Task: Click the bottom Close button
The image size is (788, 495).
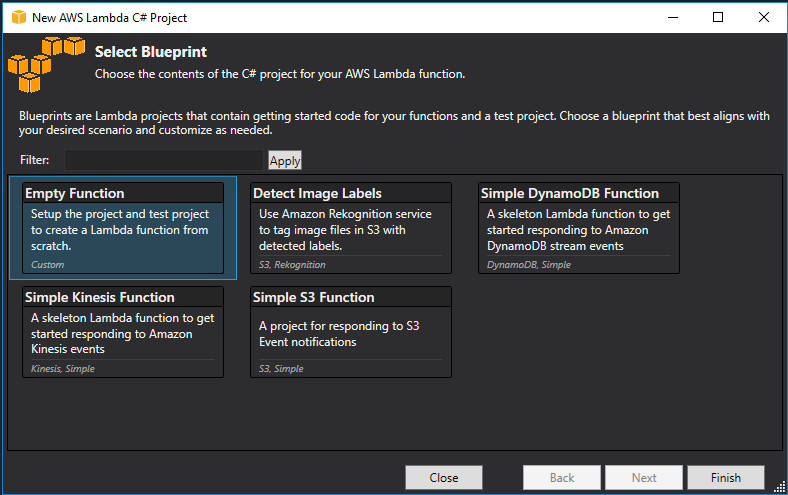Action: click(x=444, y=478)
